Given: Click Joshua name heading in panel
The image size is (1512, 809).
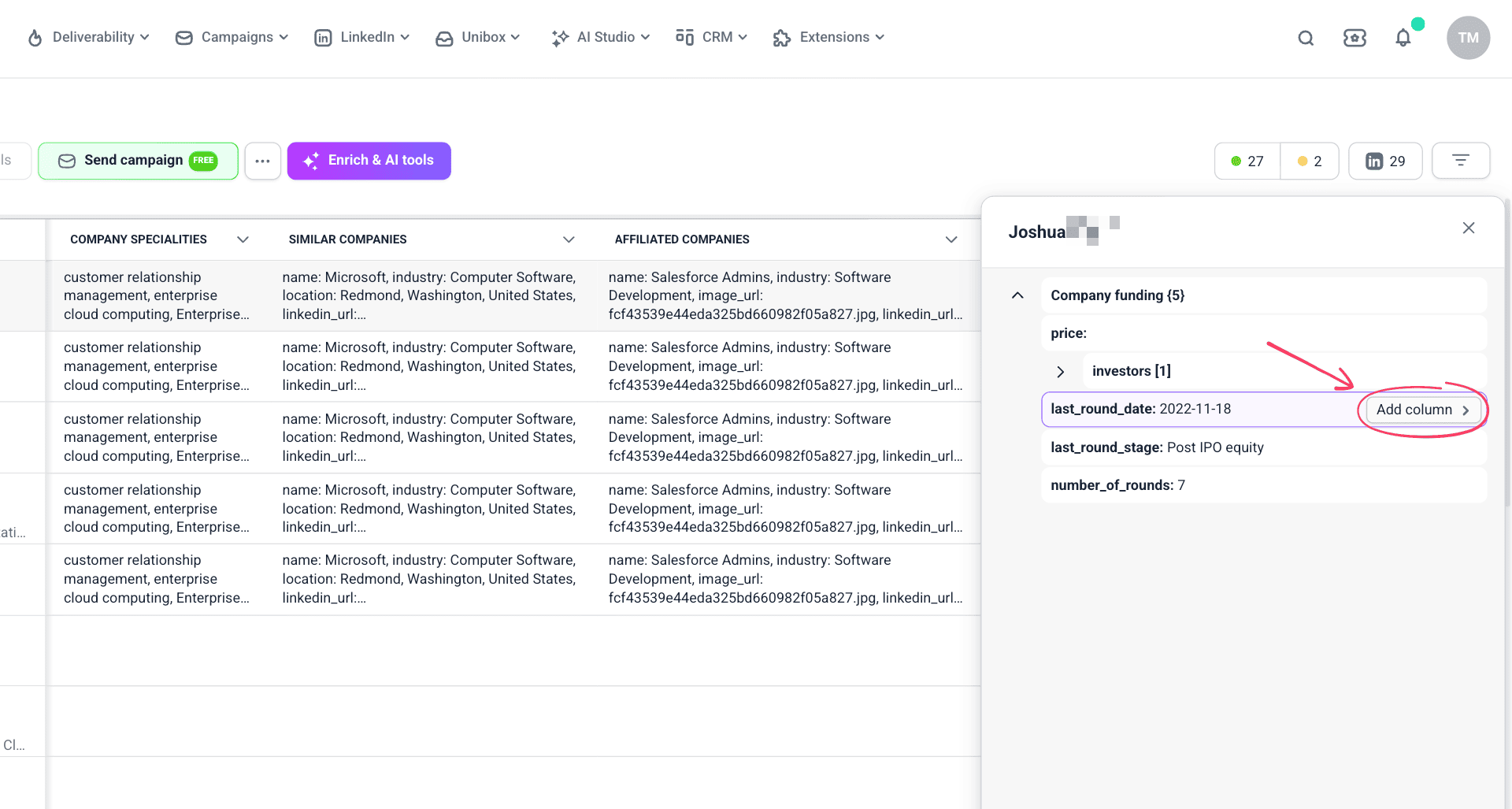Looking at the screenshot, I should pyautogui.click(x=1036, y=232).
